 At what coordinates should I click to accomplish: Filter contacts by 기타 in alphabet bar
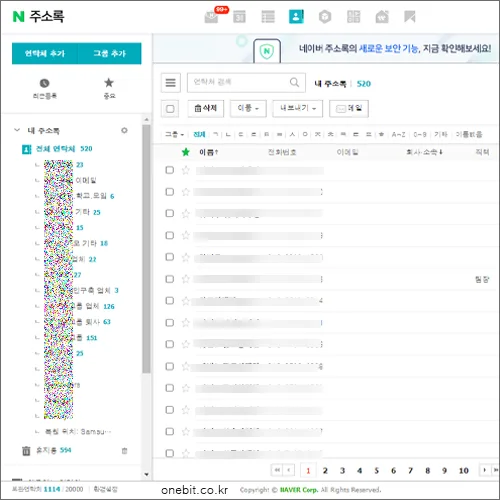click(441, 134)
